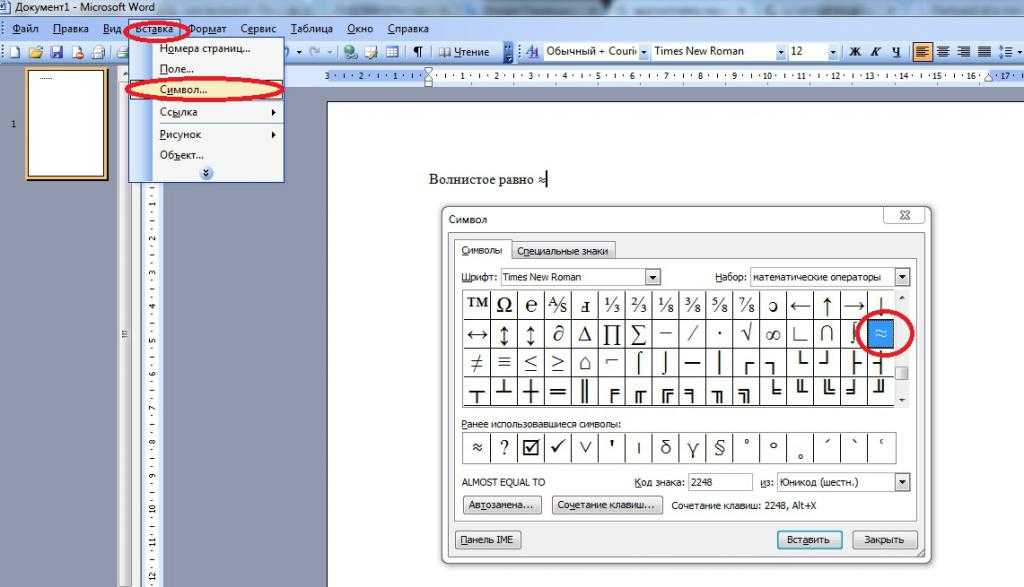Open the из Юникод (шестн.) dropdown
1024x587 pixels.
coord(902,482)
